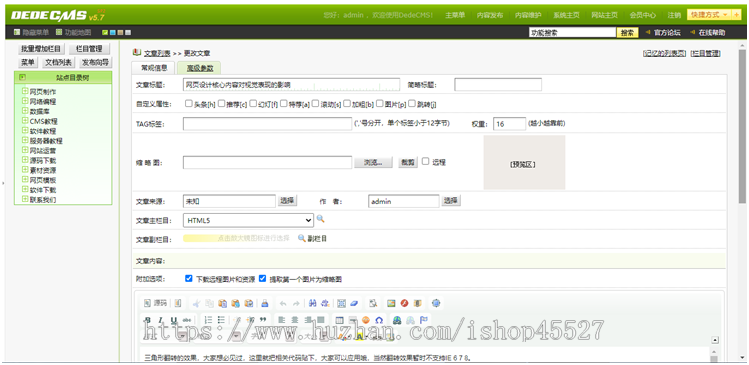Click the Cut scissors icon in editor toolbar
Screen dimensions: 749x365
(x=196, y=303)
